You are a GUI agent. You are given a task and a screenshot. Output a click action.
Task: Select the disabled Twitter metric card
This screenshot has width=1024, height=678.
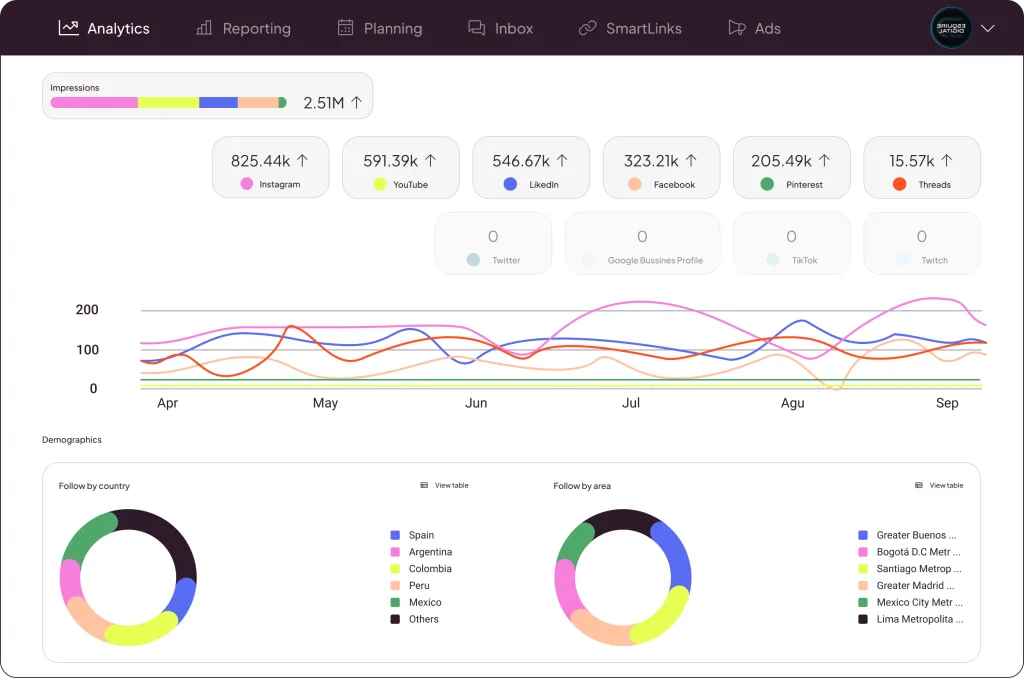point(493,243)
